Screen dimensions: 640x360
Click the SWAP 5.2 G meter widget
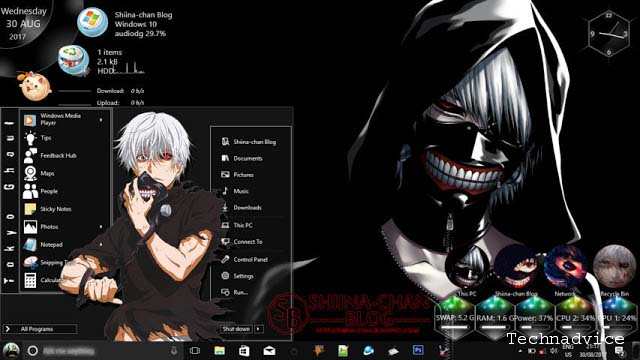[x=455, y=318]
